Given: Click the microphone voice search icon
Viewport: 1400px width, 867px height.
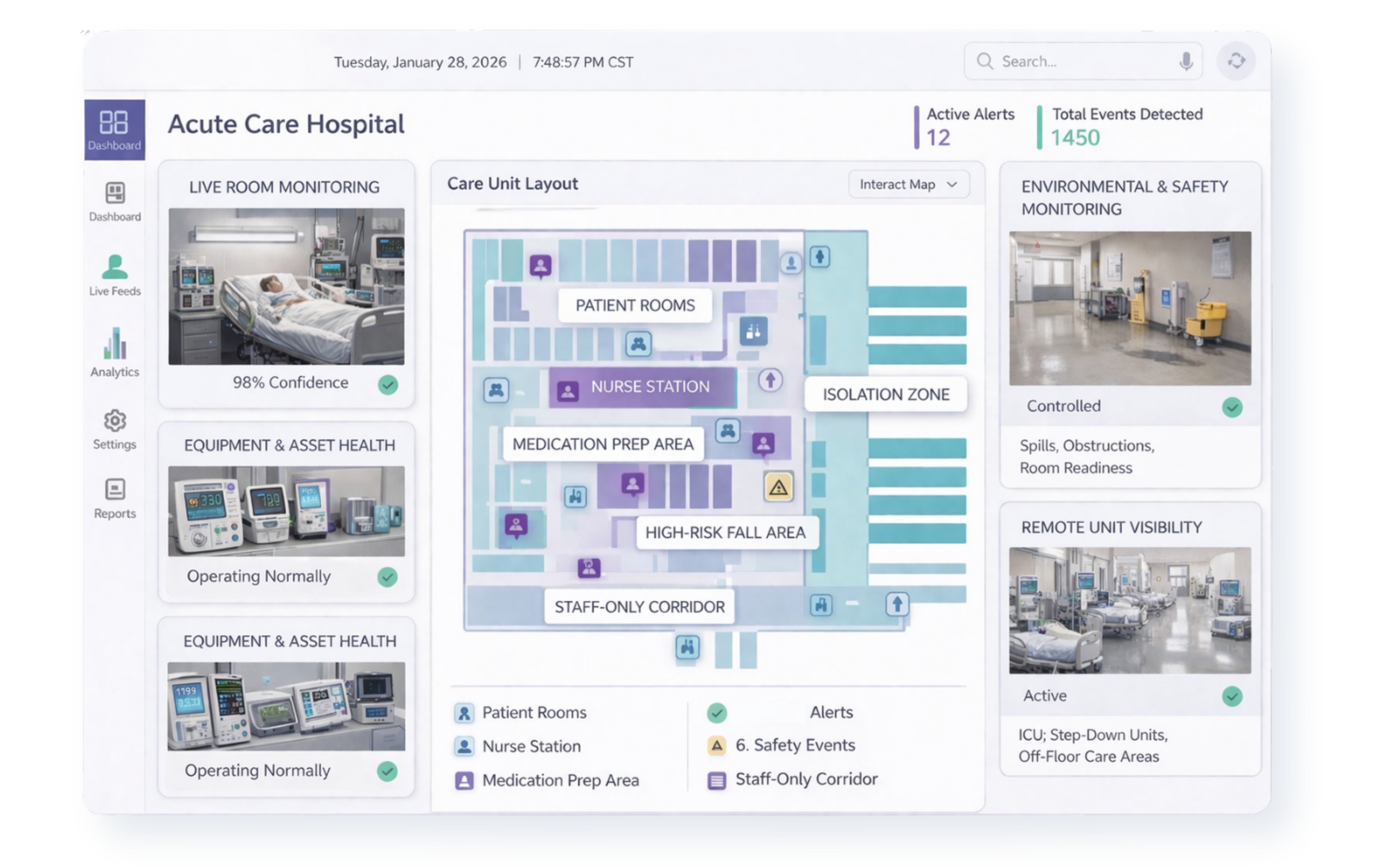Looking at the screenshot, I should point(1186,61).
